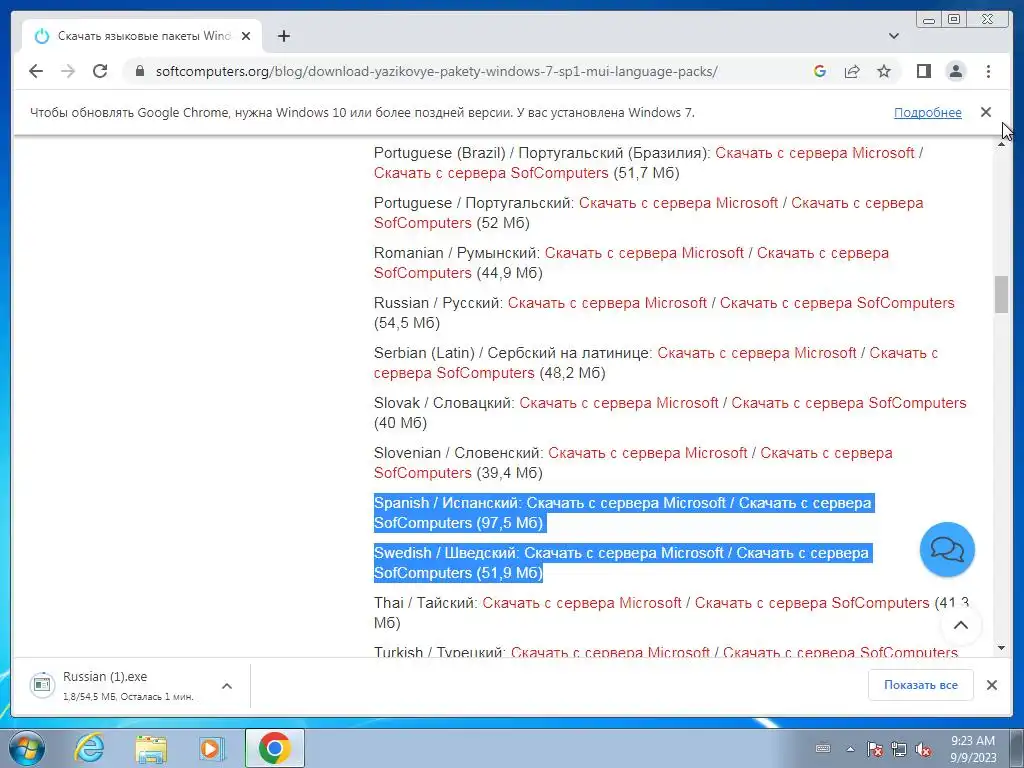Click the scroll-to-top arrow button
Image resolution: width=1024 pixels, height=768 pixels.
coord(961,625)
